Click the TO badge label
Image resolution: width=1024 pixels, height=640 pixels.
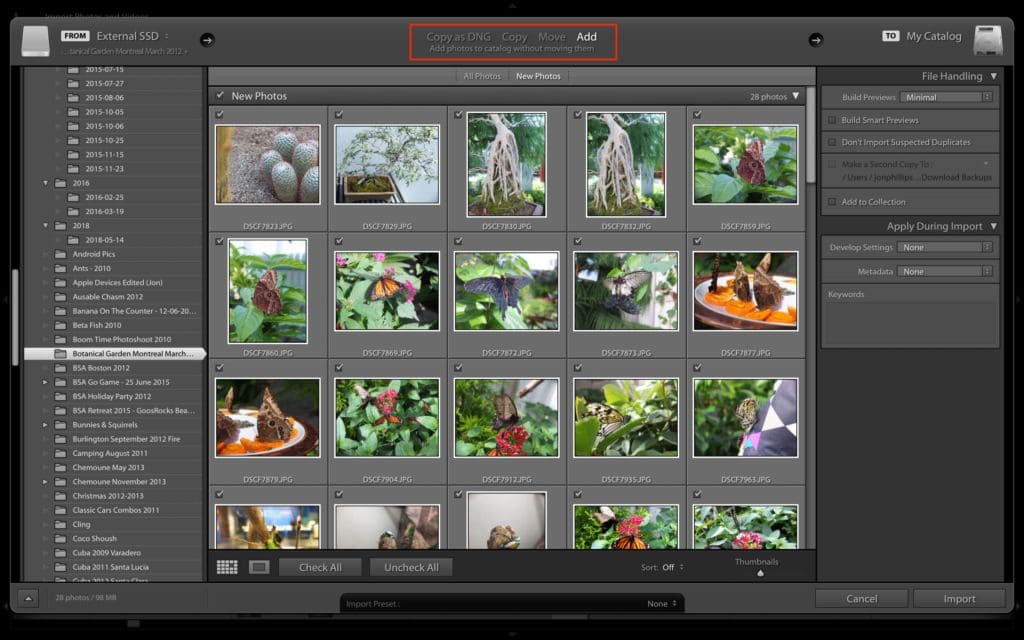coord(891,36)
